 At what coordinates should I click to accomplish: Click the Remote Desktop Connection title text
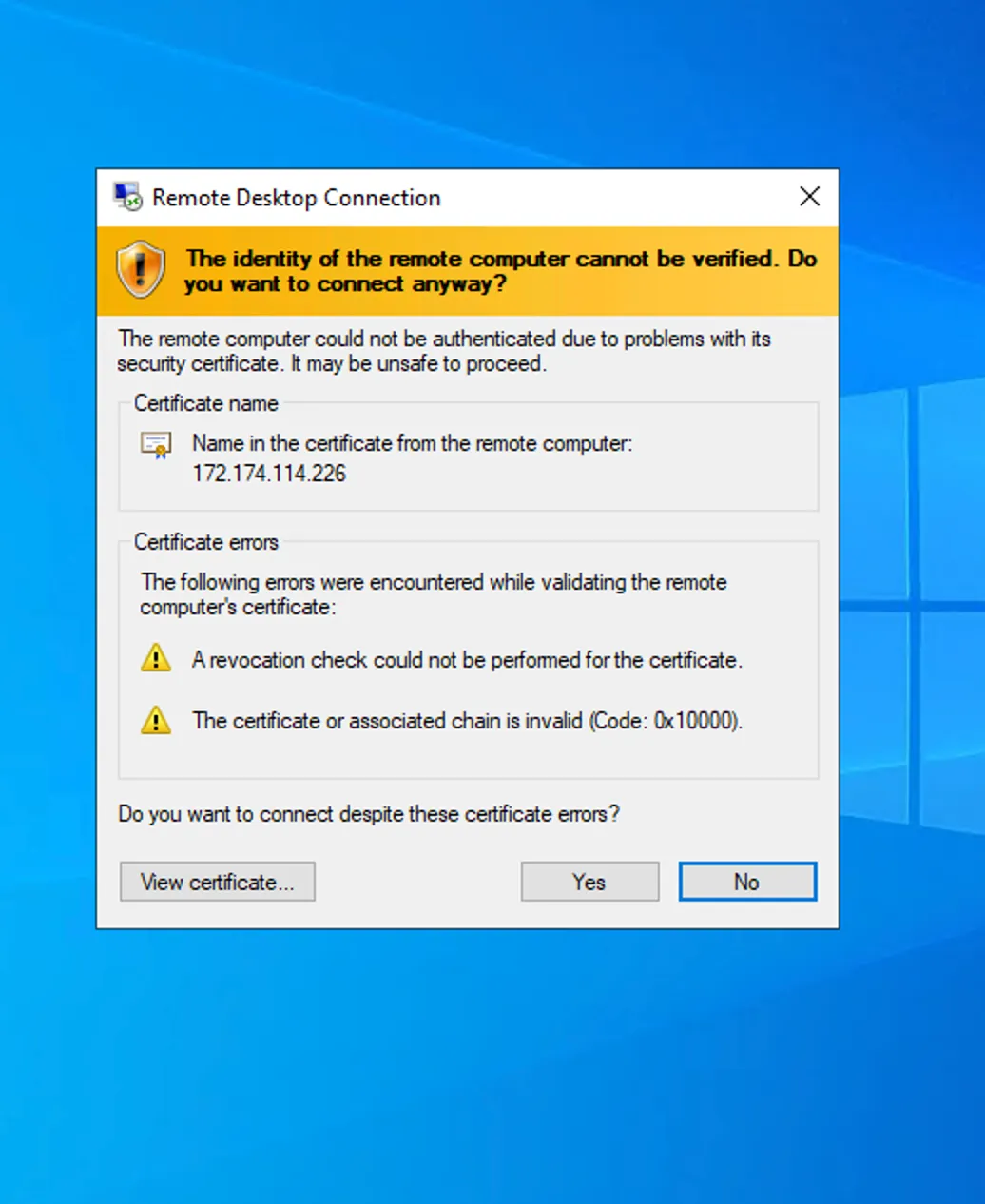click(x=296, y=198)
